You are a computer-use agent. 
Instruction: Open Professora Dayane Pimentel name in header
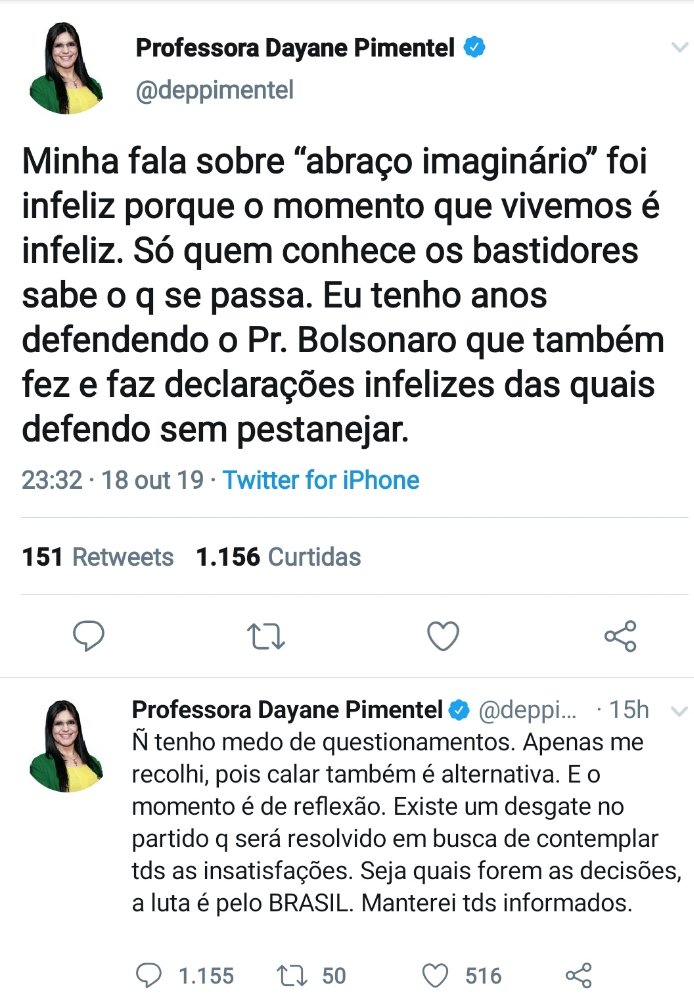click(x=296, y=47)
